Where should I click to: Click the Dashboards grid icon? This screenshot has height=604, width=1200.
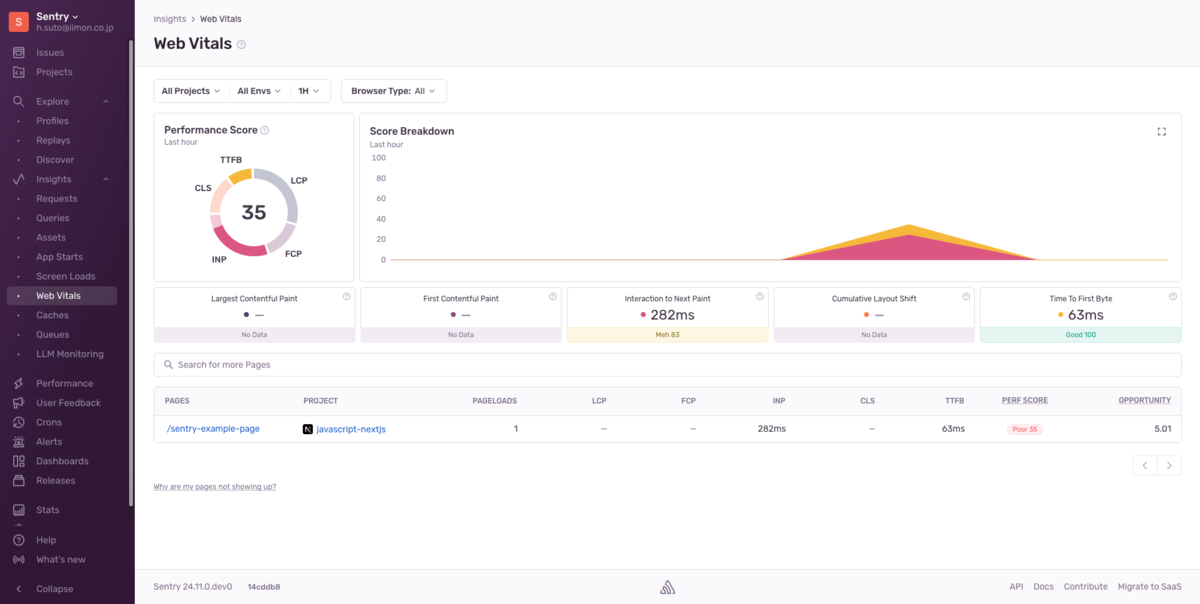click(16, 460)
